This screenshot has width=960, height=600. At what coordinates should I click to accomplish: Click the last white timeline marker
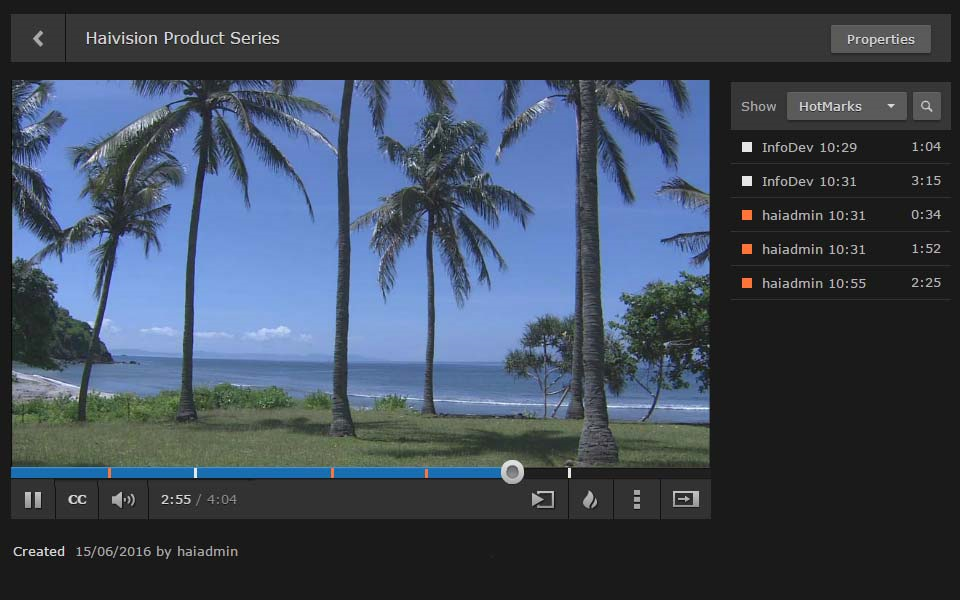coord(569,472)
